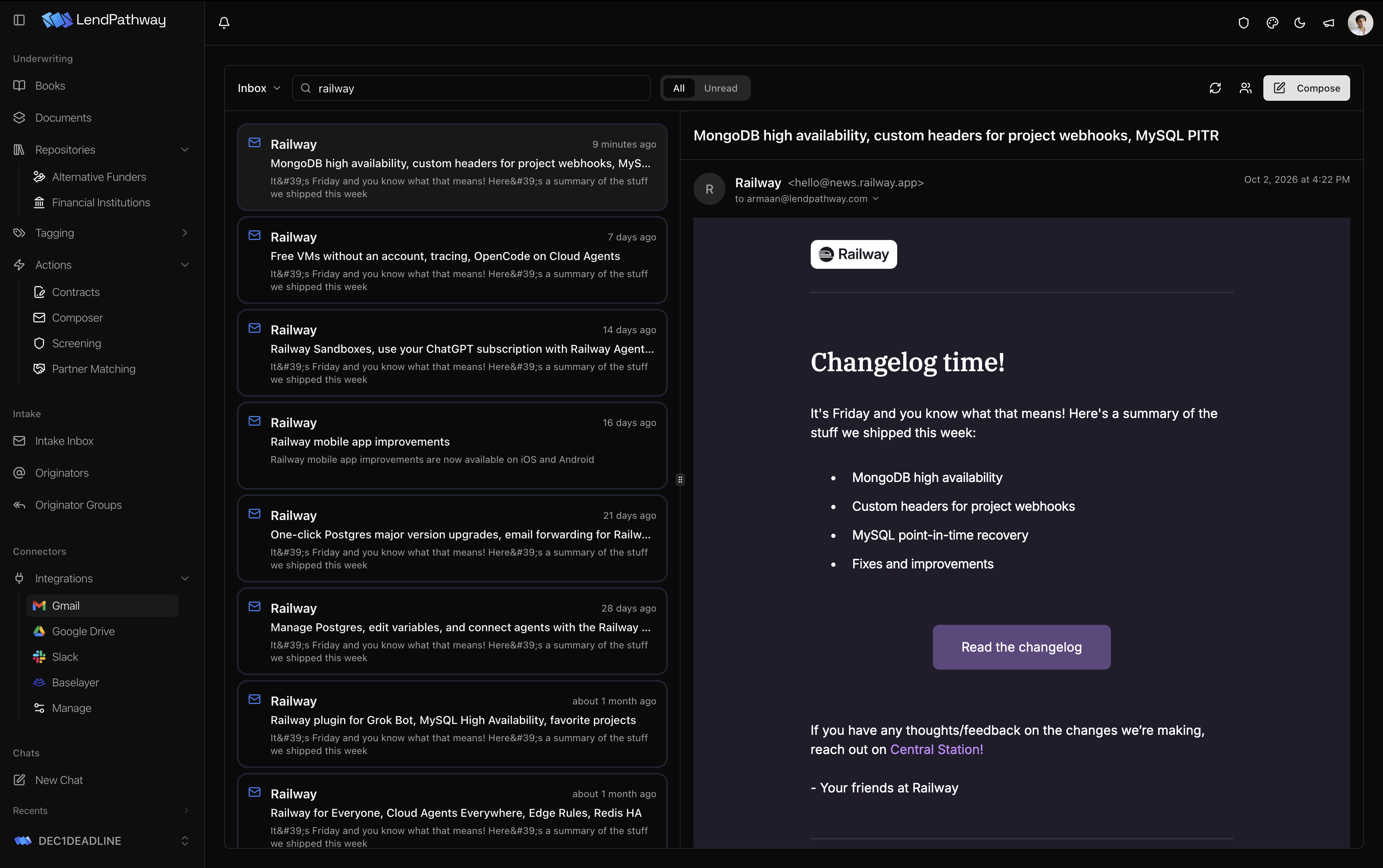This screenshot has width=1383, height=868.
Task: Open Alternative Funders repository
Action: [x=99, y=177]
